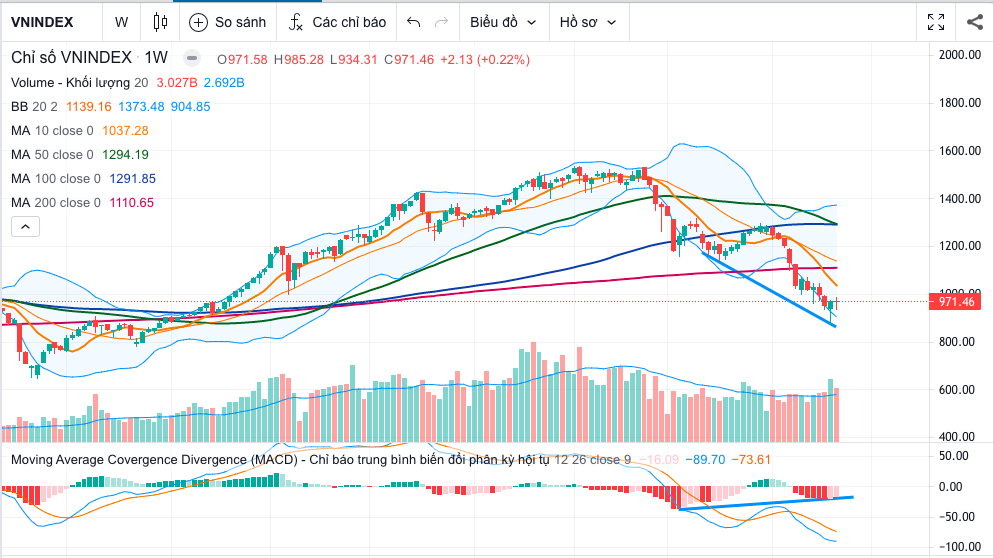
Task: Click the MACD signal value -73.61
Action: [751, 460]
